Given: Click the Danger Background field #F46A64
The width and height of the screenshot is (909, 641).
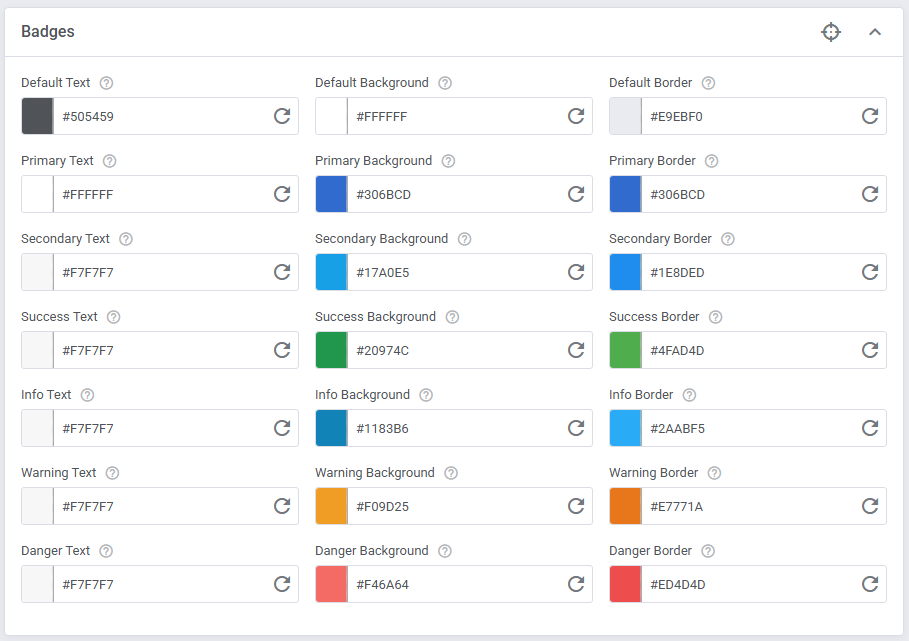Looking at the screenshot, I should click(x=454, y=584).
